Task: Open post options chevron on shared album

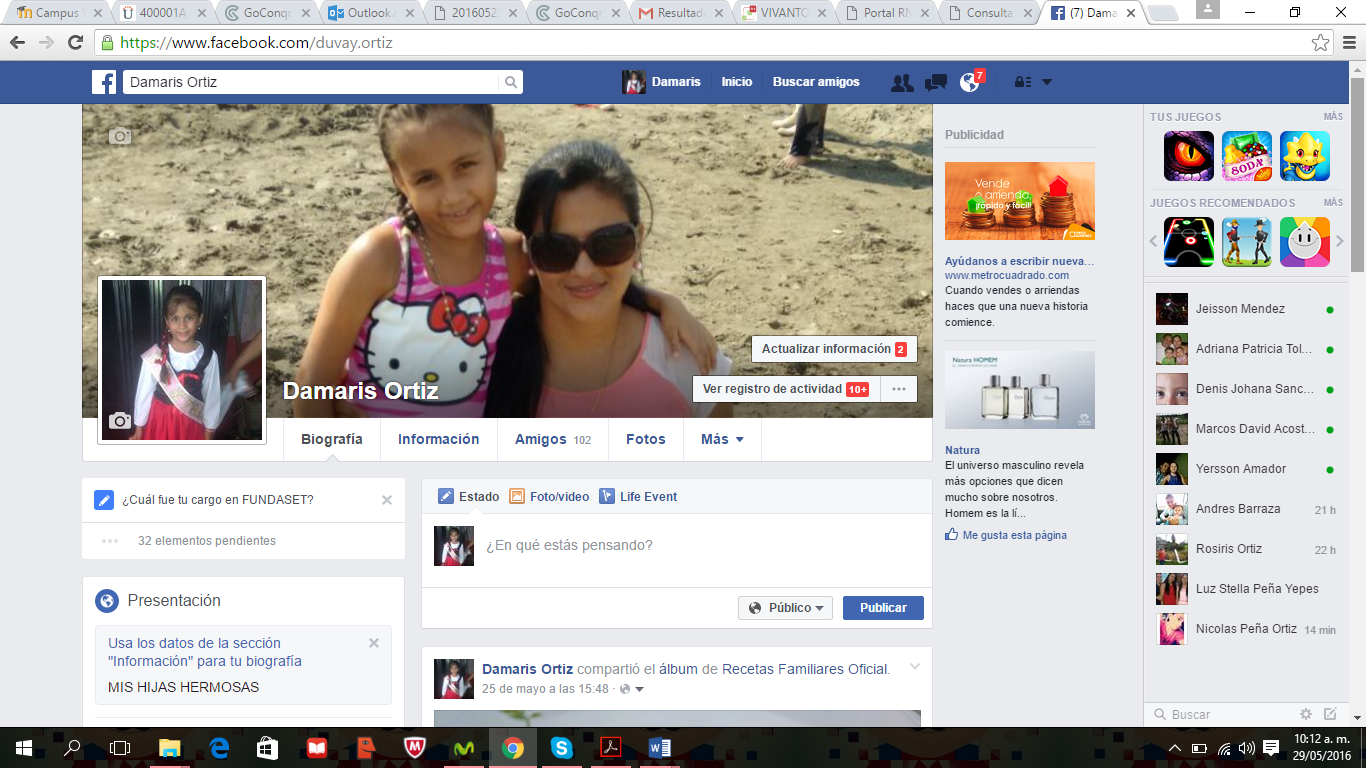Action: (914, 667)
